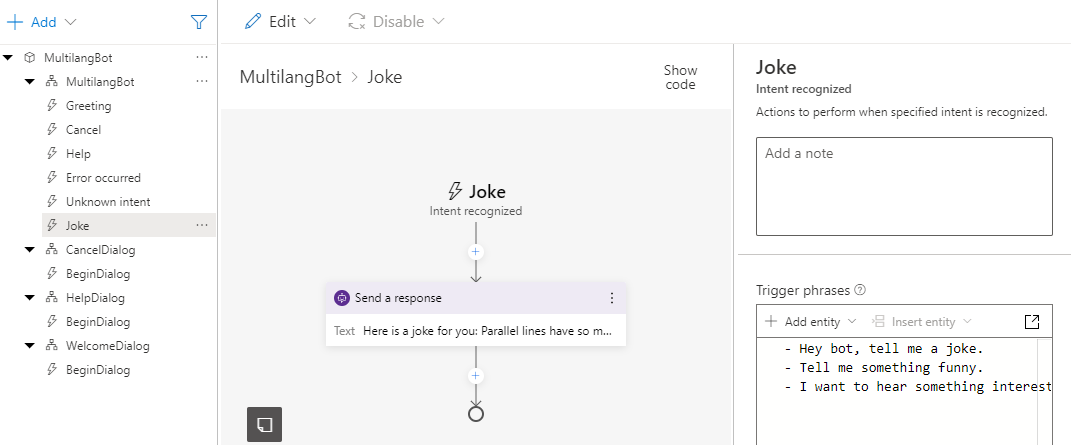Open the Edit dropdown menu
This screenshot has height=445, width=1071.
point(280,21)
